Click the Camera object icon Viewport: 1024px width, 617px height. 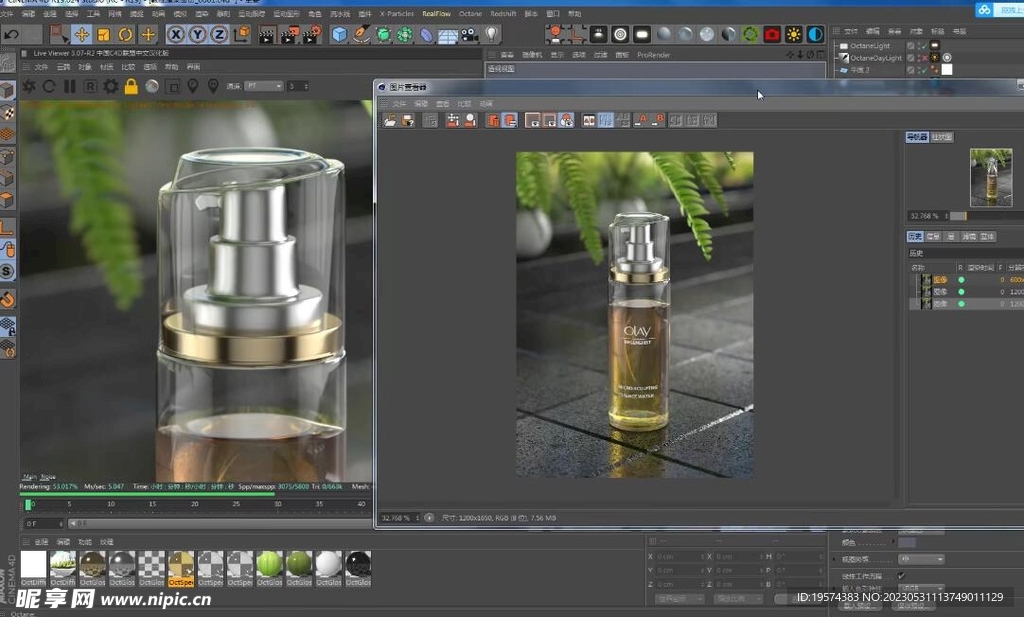(470, 35)
